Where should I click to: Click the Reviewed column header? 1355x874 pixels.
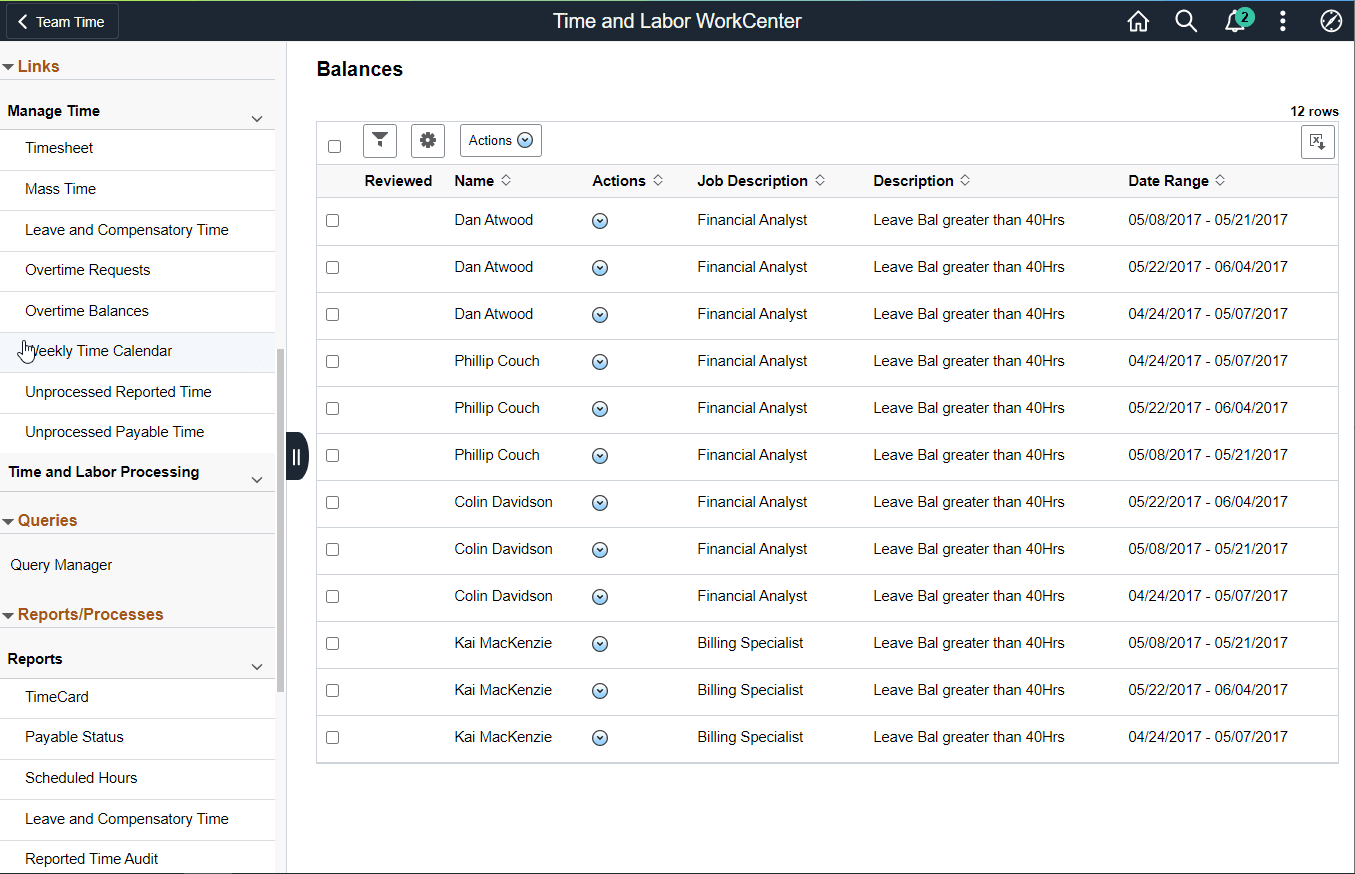[x=398, y=181]
